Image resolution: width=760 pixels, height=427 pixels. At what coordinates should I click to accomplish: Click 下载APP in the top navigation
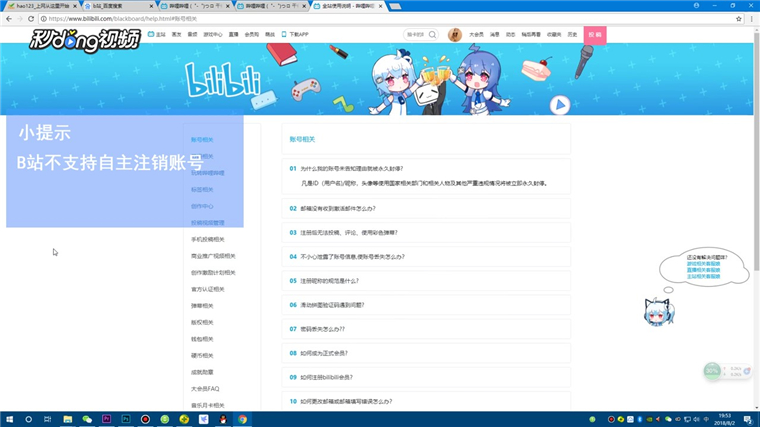[299, 34]
